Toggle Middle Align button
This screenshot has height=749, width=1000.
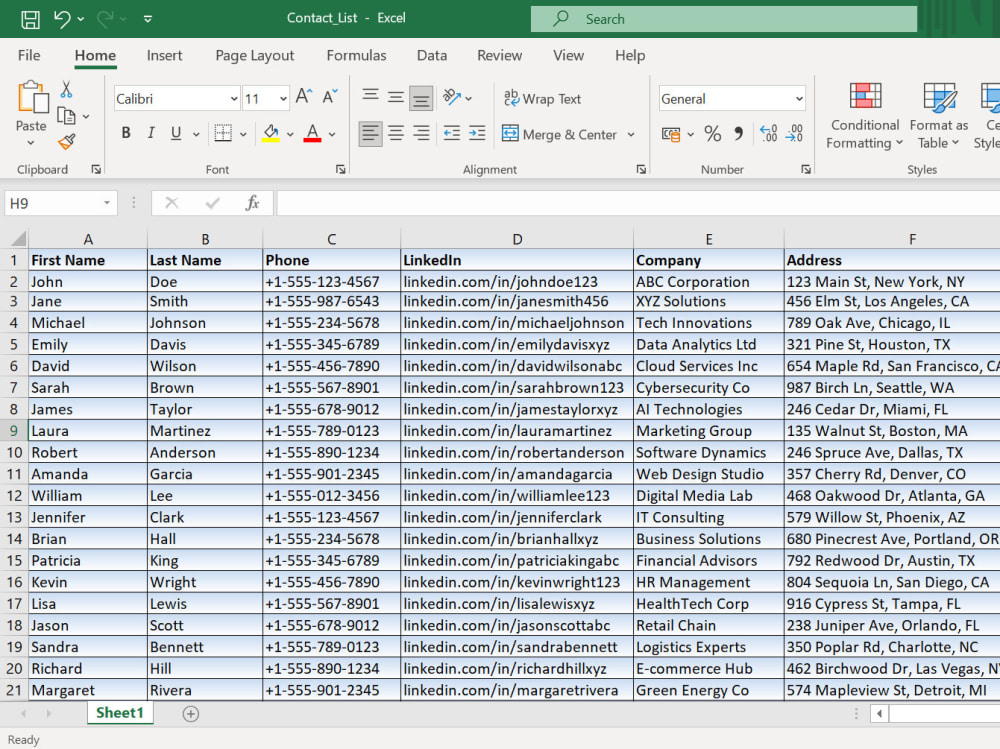395,96
